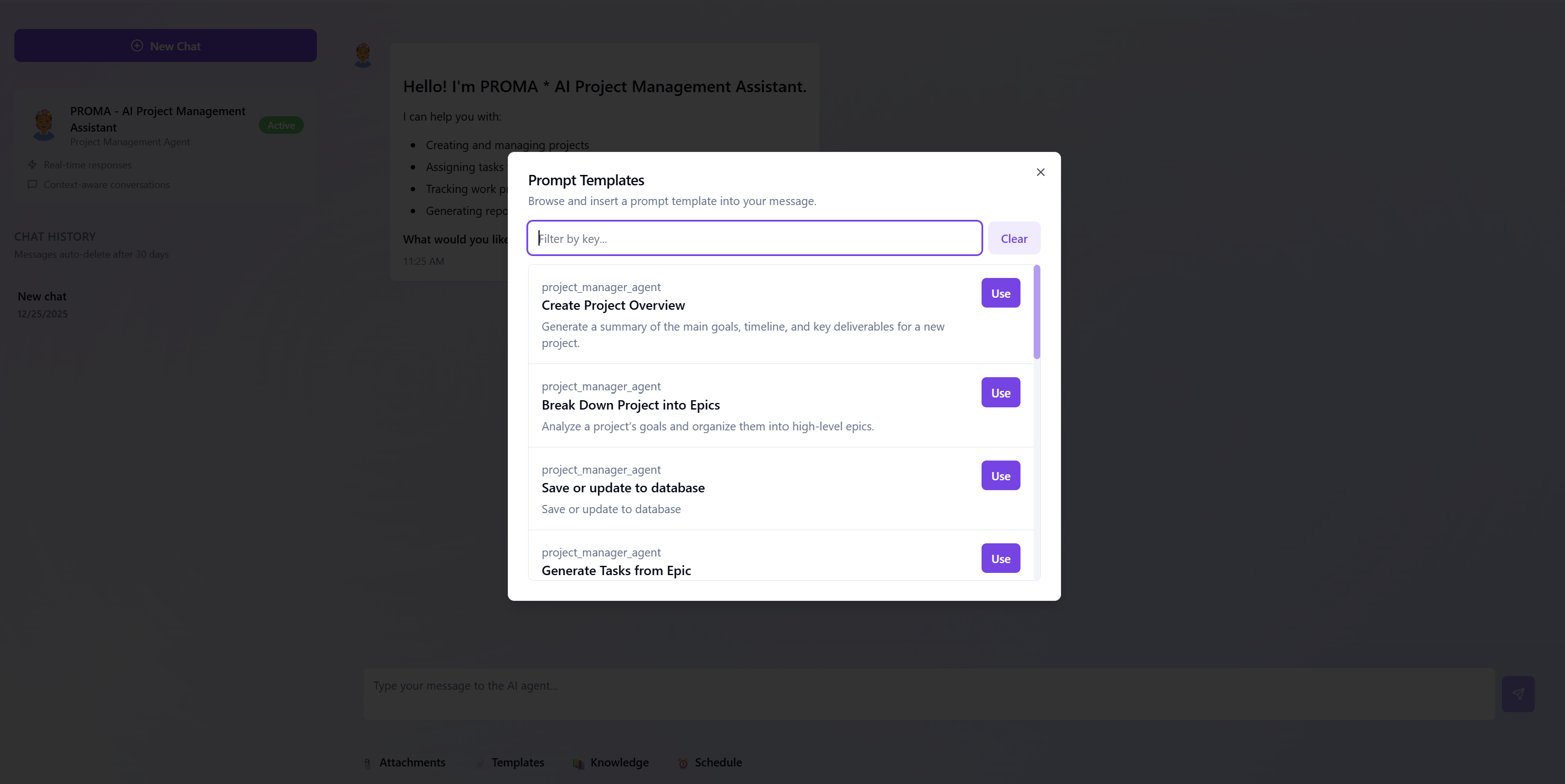
Task: Use the Create Project Overview template
Action: tap(1000, 293)
